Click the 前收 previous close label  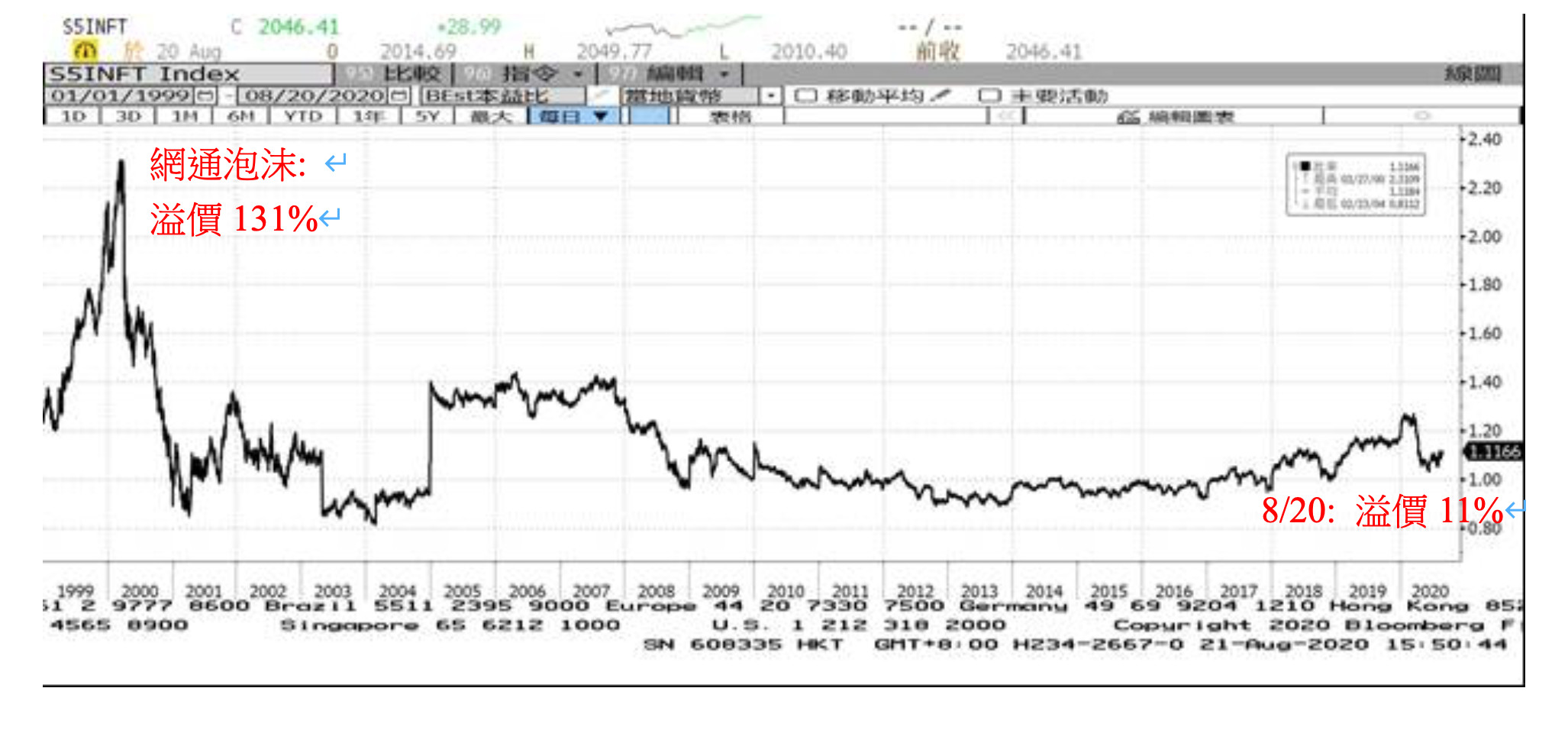(938, 52)
